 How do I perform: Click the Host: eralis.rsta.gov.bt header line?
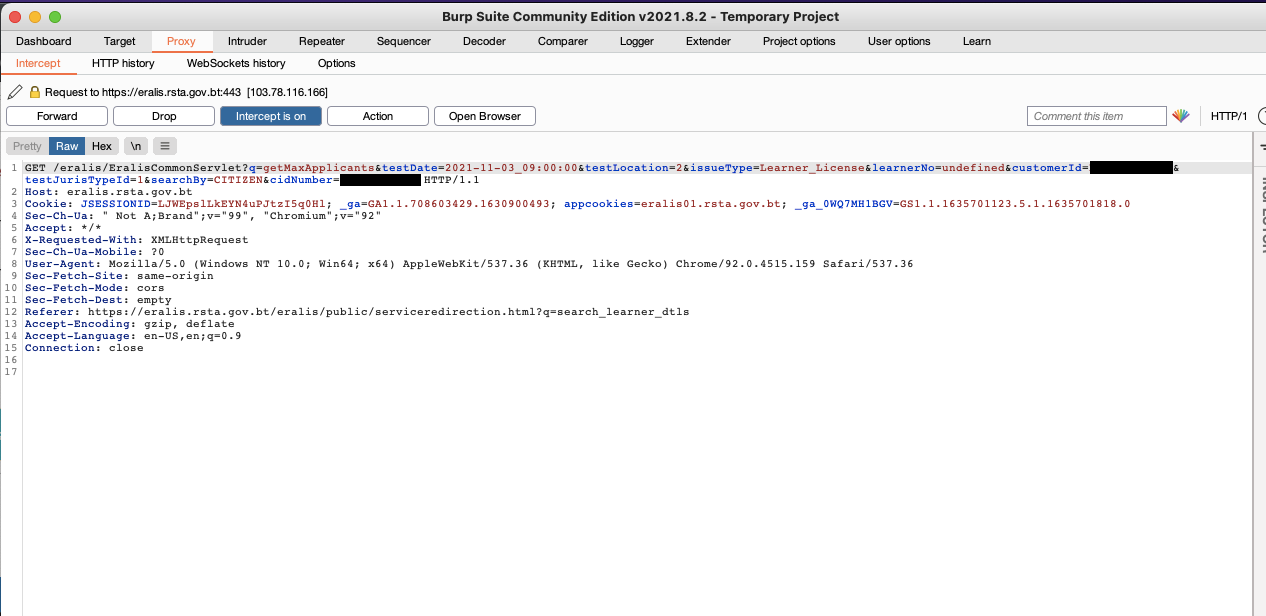[109, 192]
